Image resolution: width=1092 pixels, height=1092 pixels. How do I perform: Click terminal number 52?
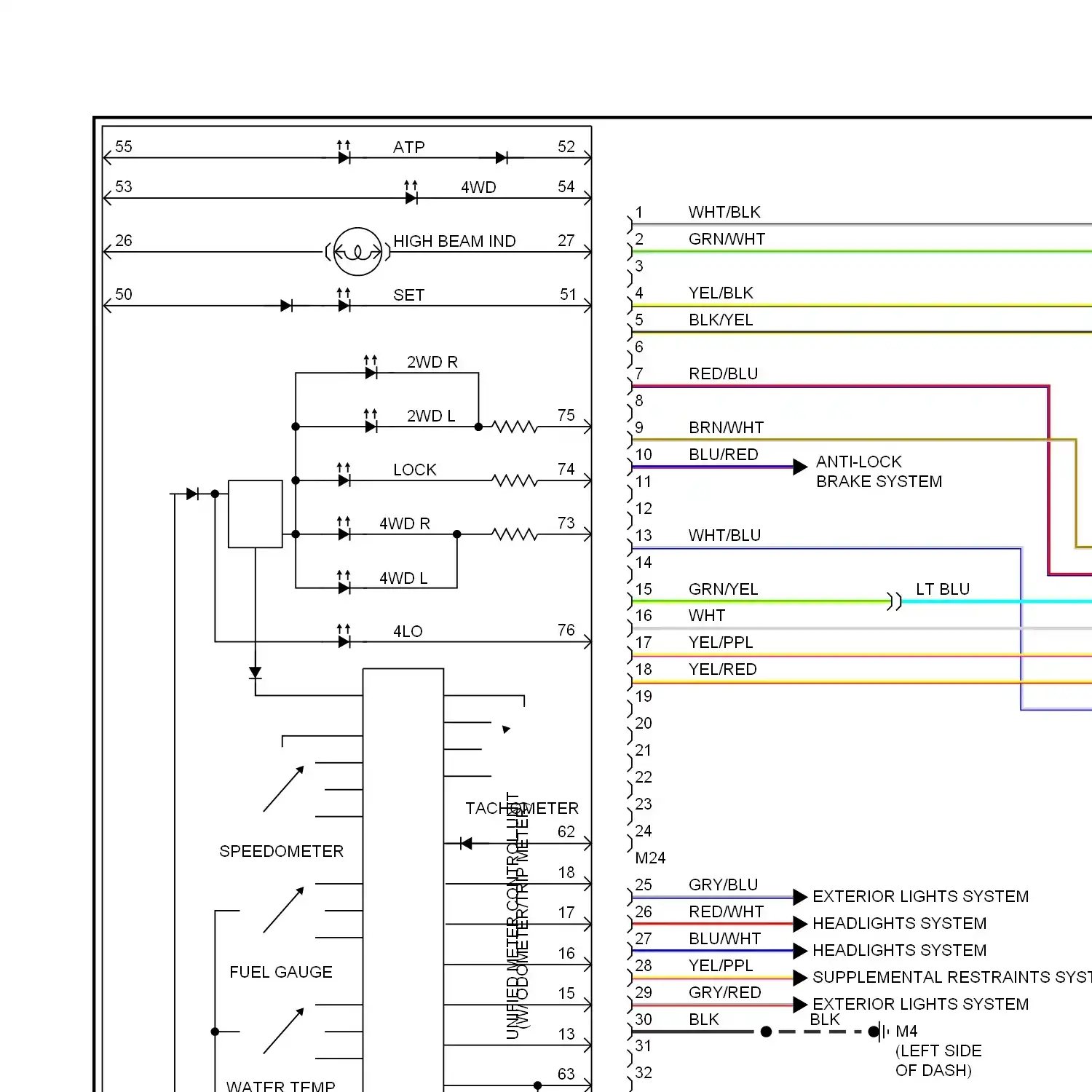pyautogui.click(x=566, y=146)
